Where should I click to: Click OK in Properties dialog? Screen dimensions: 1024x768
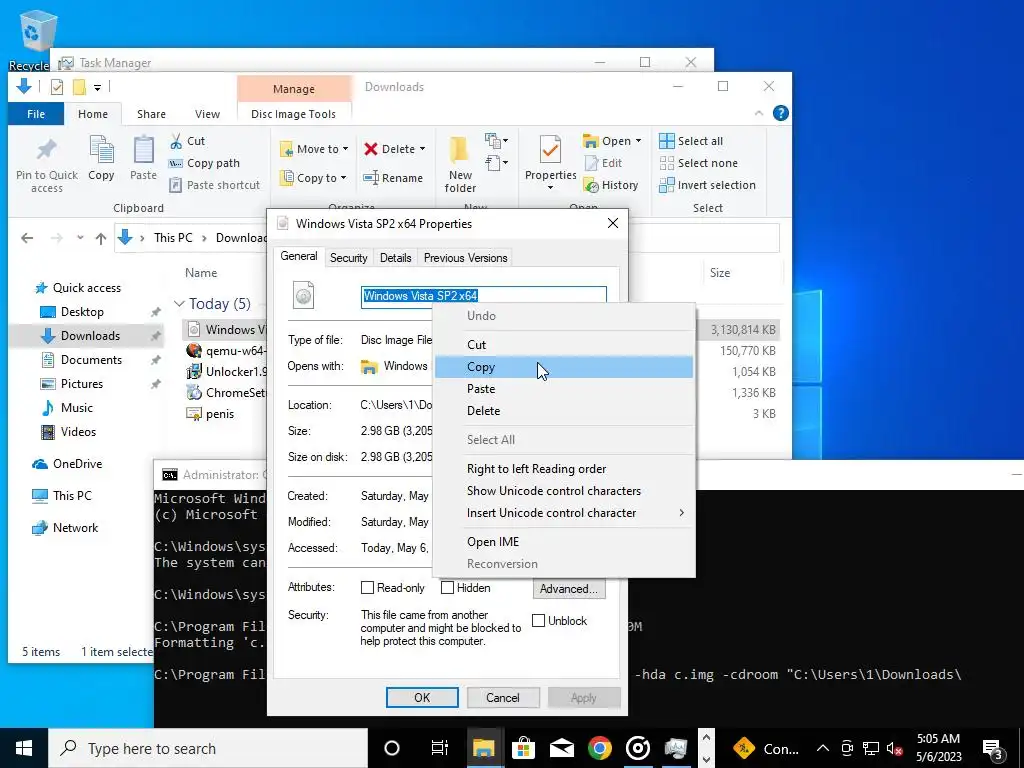coord(422,697)
